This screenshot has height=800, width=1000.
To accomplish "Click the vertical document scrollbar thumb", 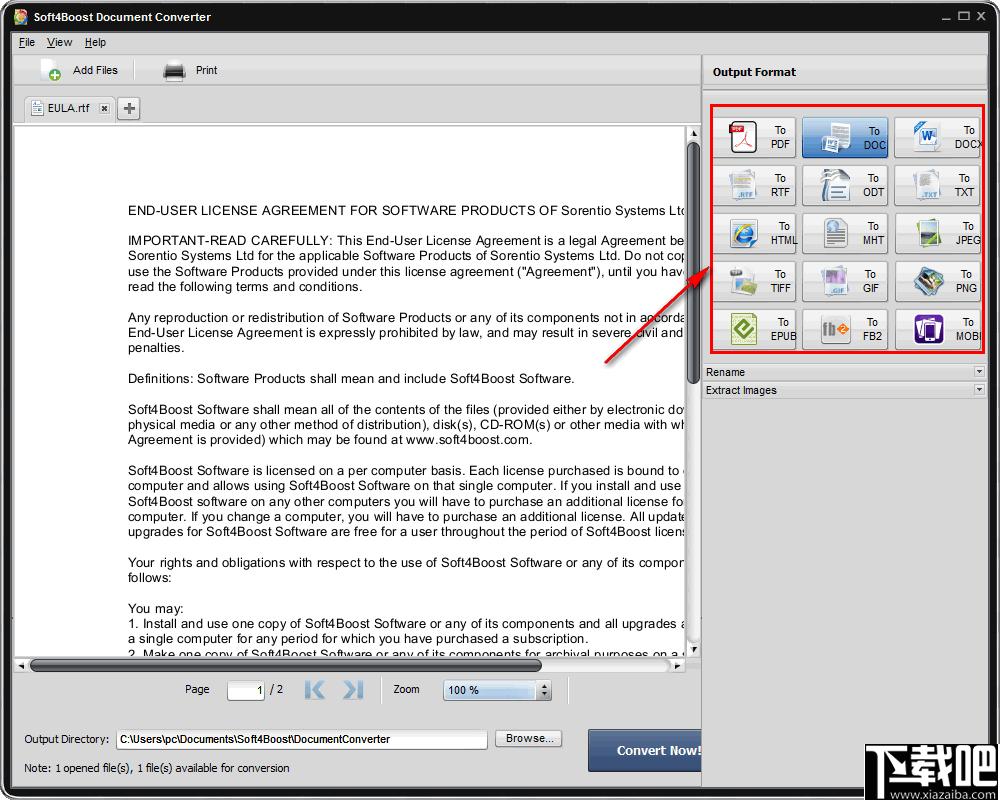I will 693,263.
